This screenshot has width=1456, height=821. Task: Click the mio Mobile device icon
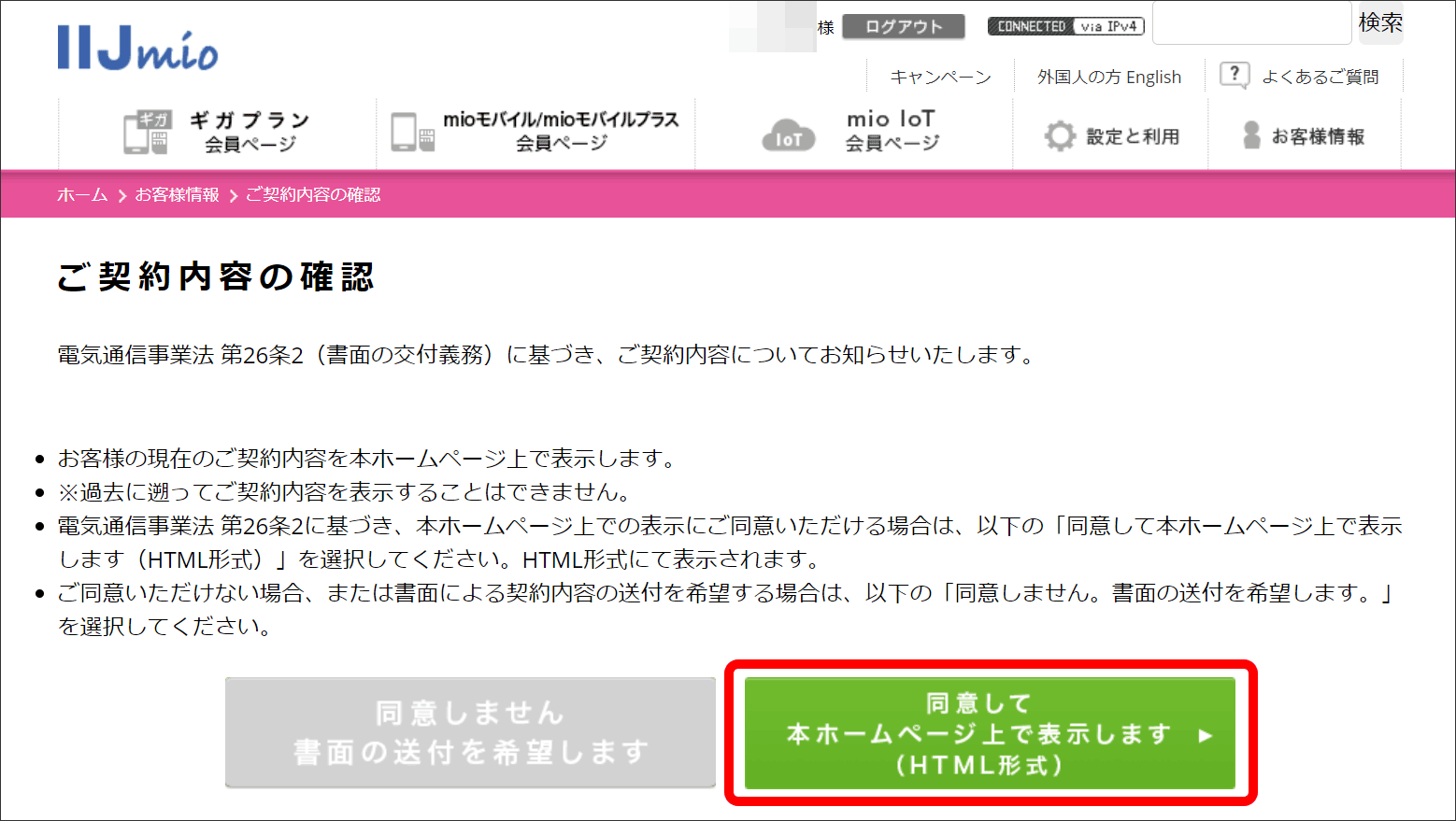(412, 133)
